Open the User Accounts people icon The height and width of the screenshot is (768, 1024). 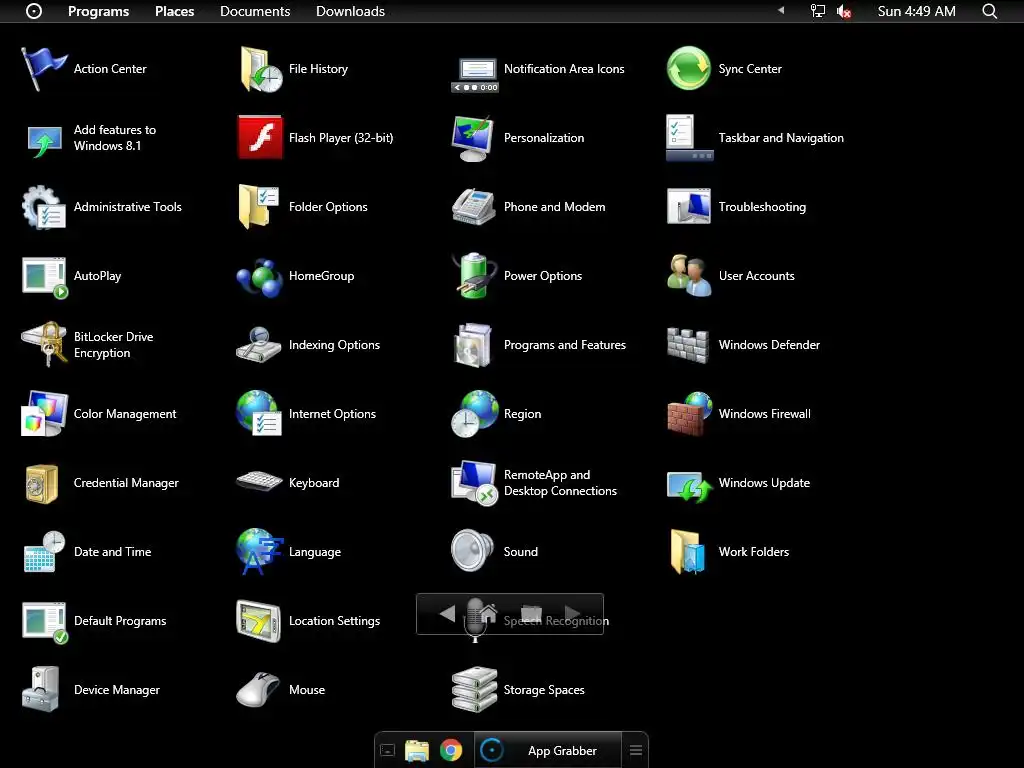point(688,276)
